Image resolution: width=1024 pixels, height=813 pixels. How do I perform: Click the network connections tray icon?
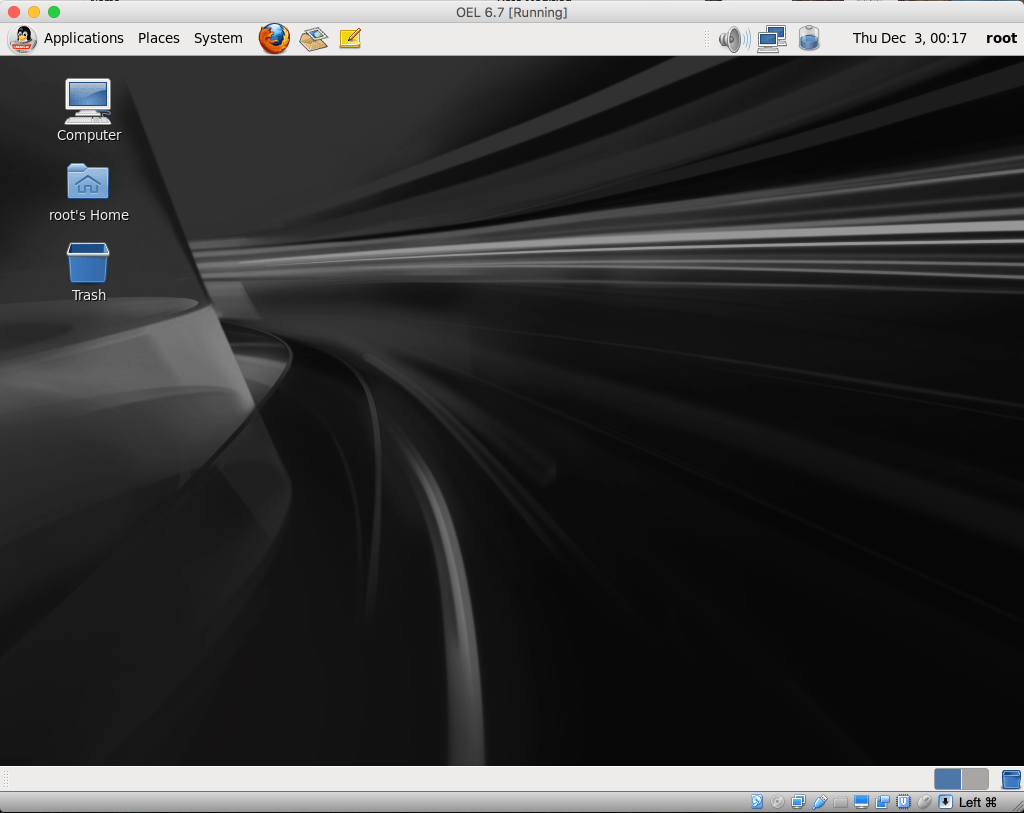tap(772, 39)
